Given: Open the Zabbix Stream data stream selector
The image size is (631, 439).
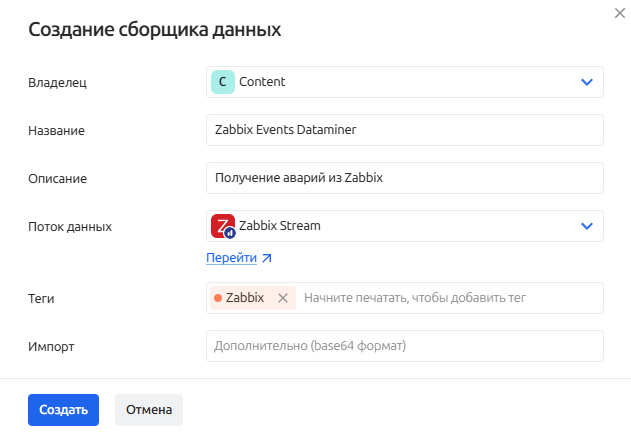Looking at the screenshot, I should point(400,226).
